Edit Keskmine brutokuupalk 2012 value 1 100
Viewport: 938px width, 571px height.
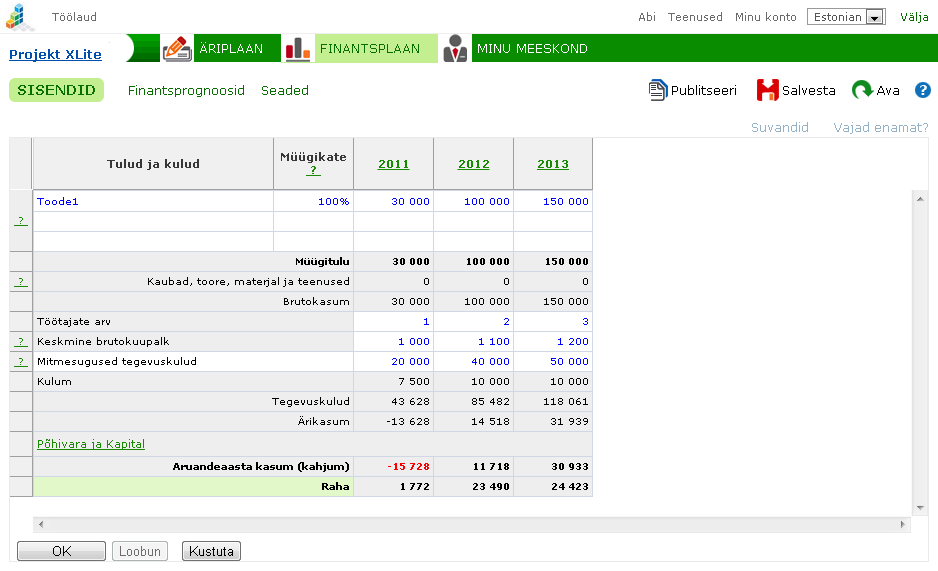coord(474,342)
